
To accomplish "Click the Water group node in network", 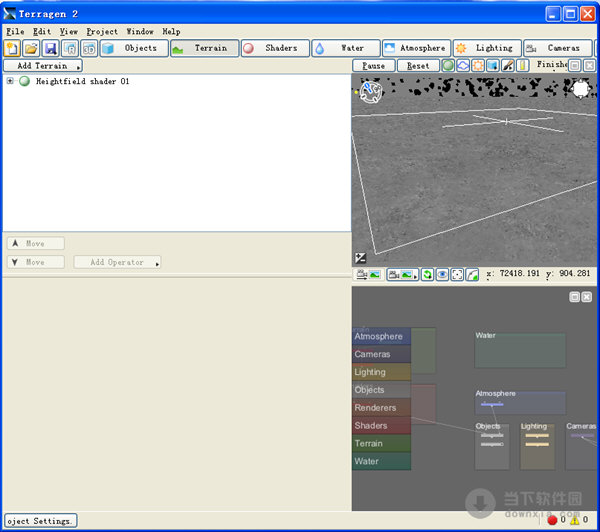I will pyautogui.click(x=520, y=350).
